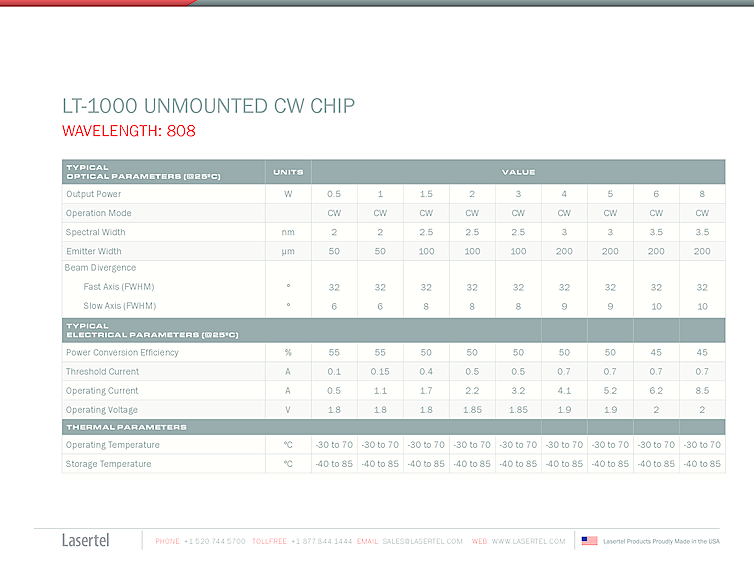Open the sales@lasertel.com email link

(x=422, y=541)
